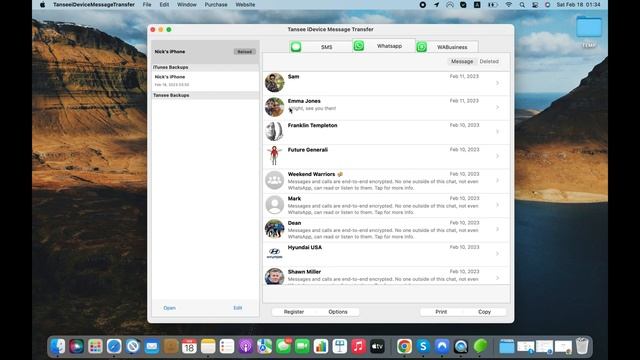640x360 pixels.
Task: Launch Google Chrome from the Dock
Action: [404, 347]
